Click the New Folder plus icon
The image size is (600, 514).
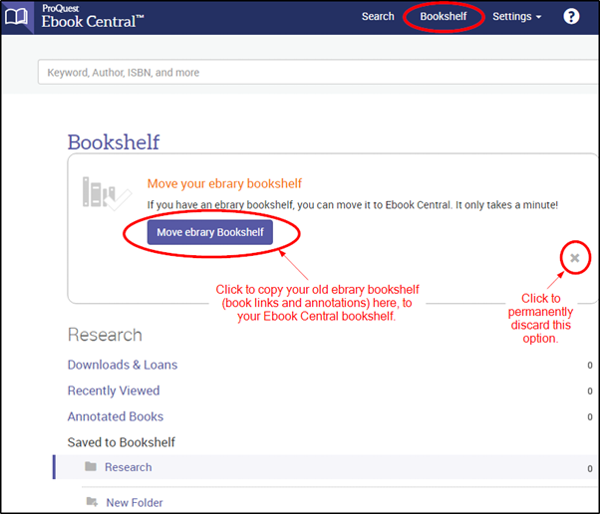(92, 501)
